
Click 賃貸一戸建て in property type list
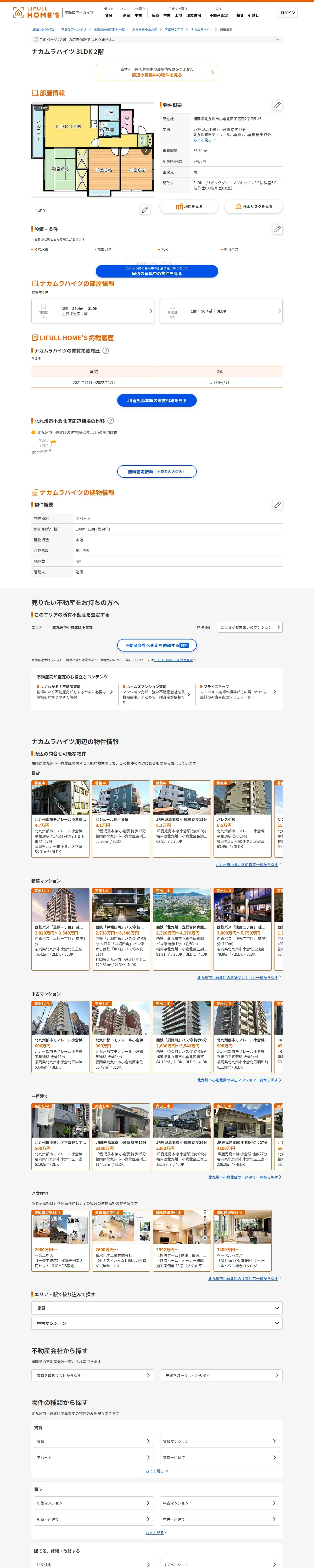point(220,1457)
